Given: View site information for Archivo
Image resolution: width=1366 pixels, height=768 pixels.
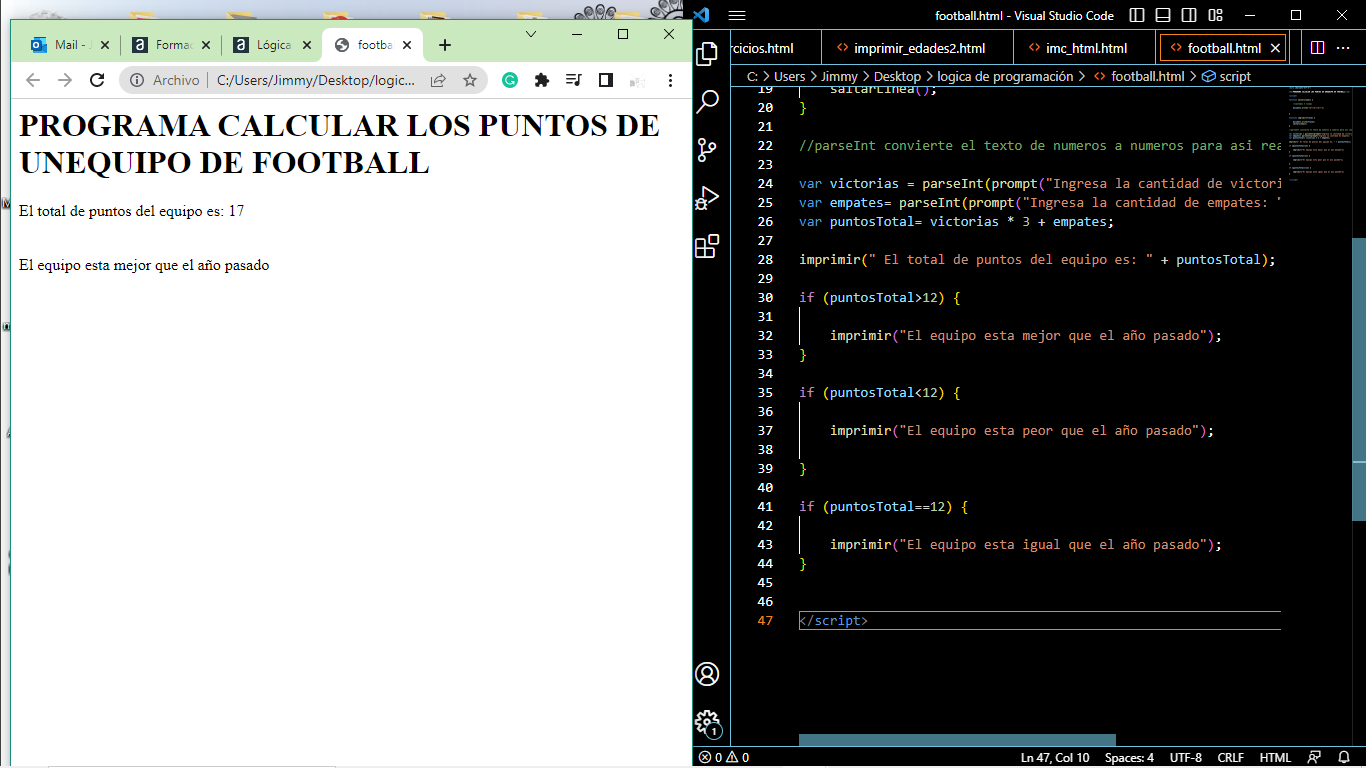Looking at the screenshot, I should [164, 80].
